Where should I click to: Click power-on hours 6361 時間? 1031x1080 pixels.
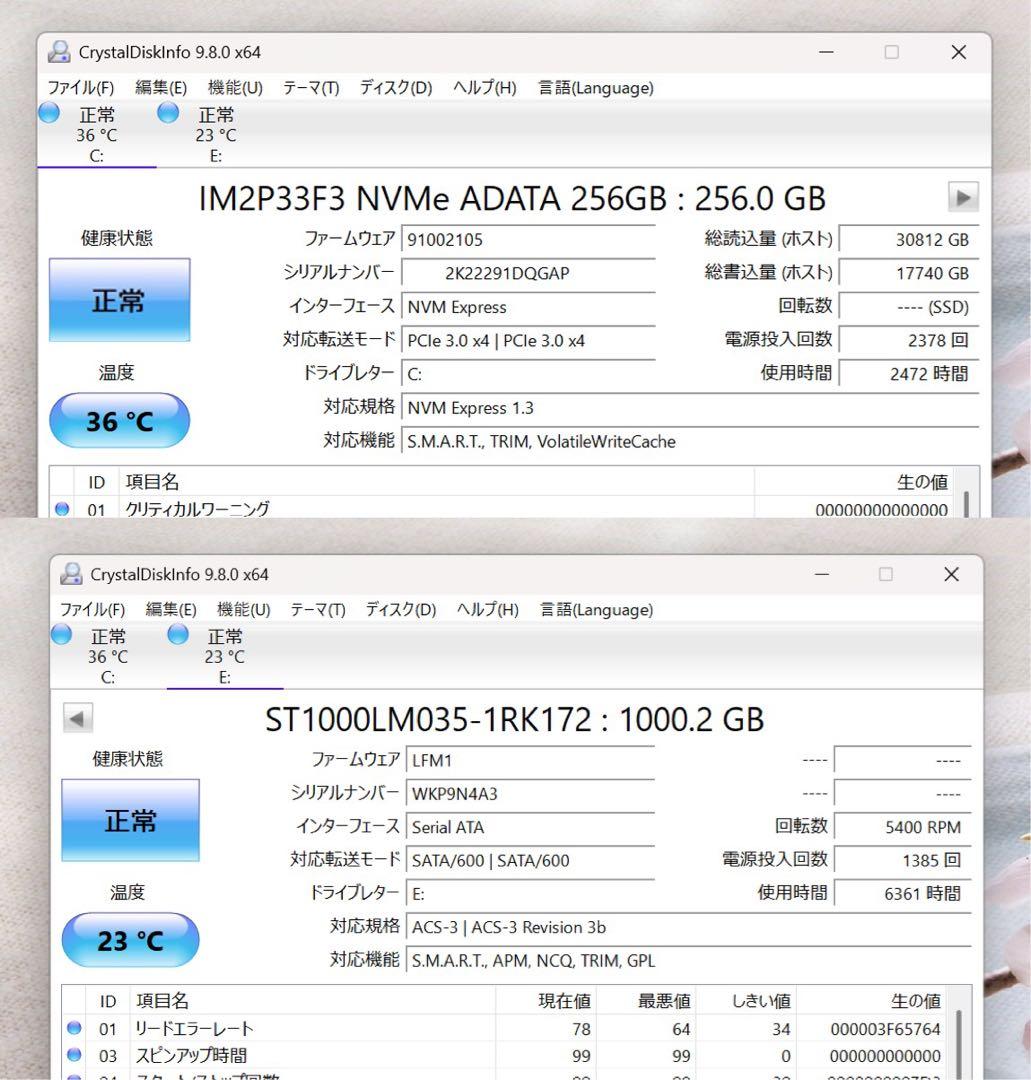903,894
